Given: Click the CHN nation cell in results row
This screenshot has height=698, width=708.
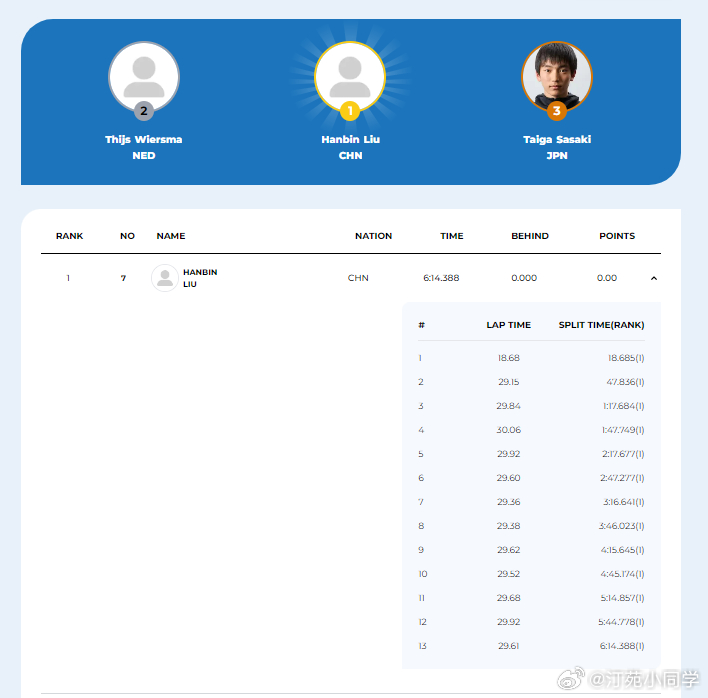Looking at the screenshot, I should click(x=358, y=278).
